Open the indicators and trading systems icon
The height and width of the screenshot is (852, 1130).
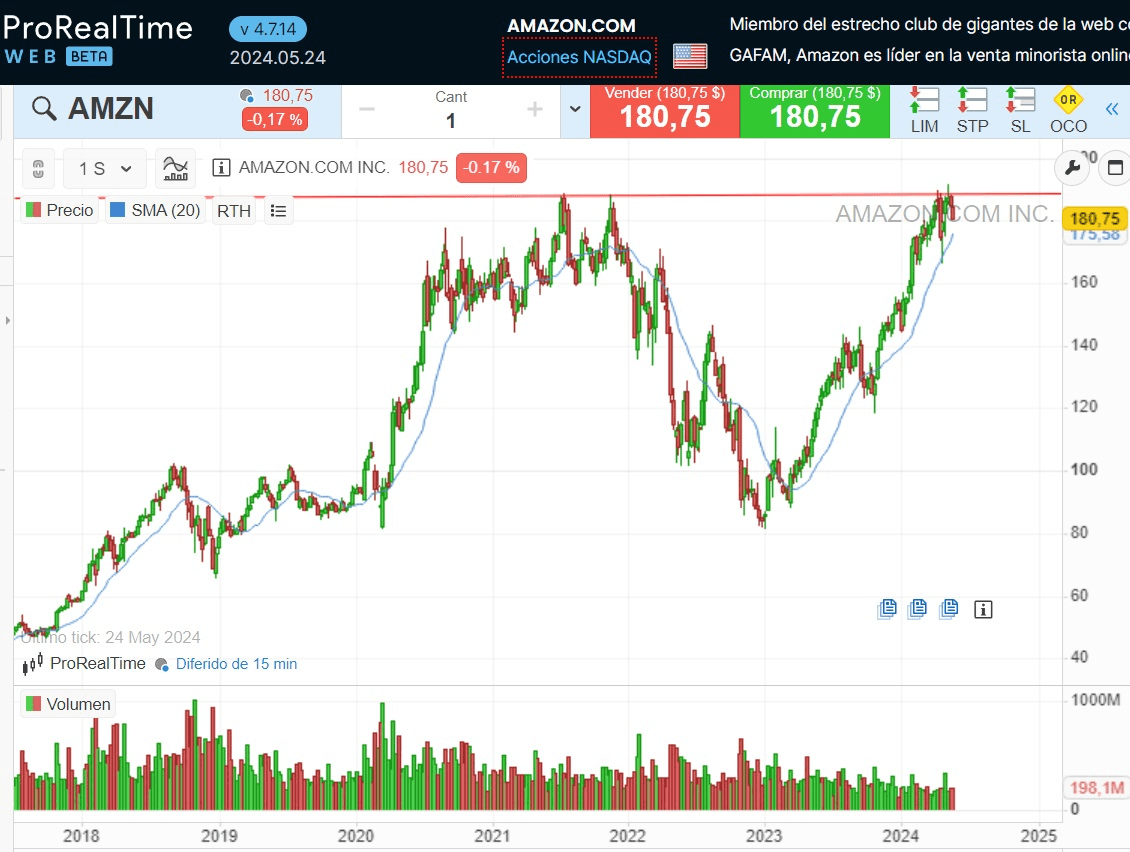point(176,168)
